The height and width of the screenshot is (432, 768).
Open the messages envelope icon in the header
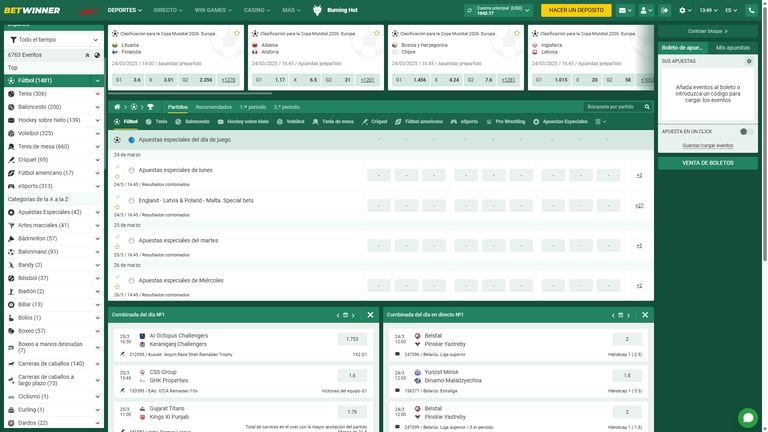(622, 10)
